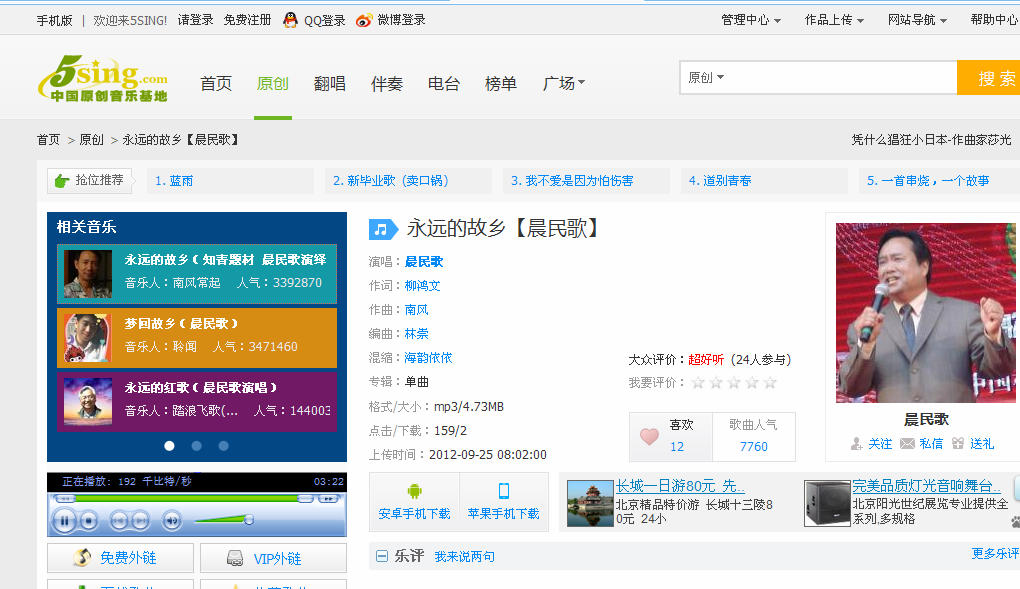
Task: Click the heart icon to like the song
Action: click(649, 436)
